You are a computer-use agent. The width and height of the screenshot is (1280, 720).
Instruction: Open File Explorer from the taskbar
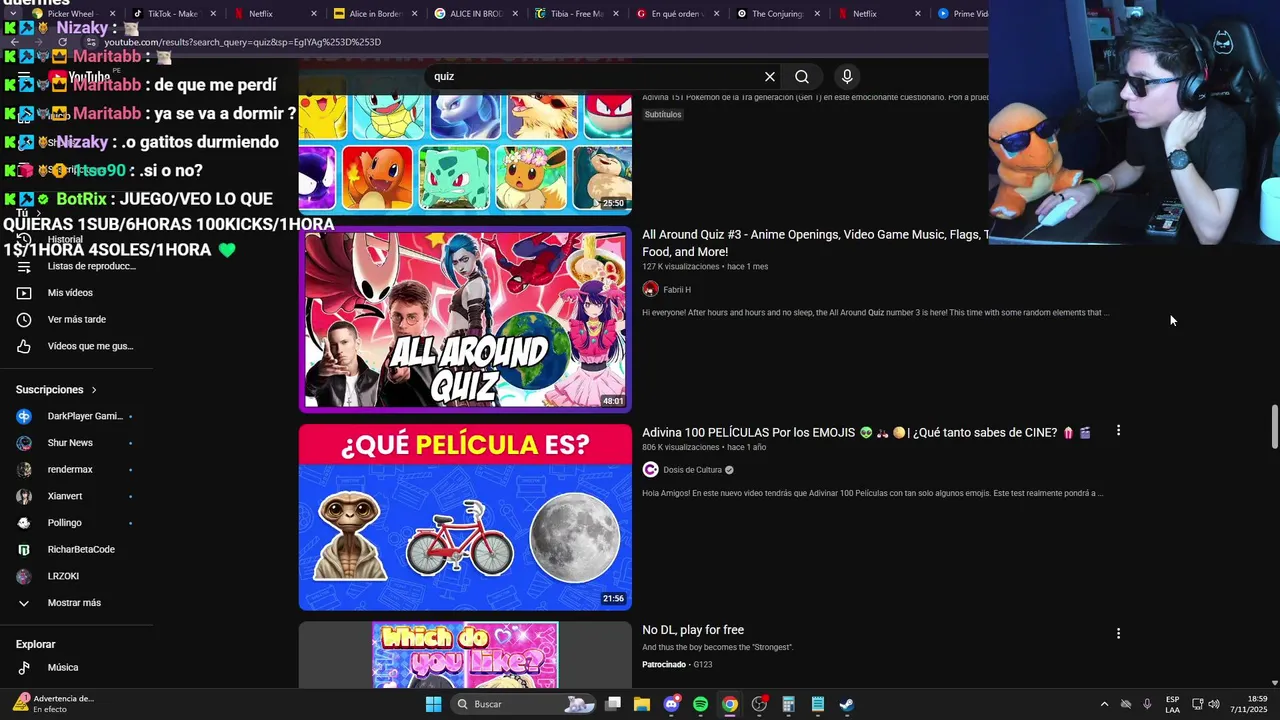pos(642,704)
